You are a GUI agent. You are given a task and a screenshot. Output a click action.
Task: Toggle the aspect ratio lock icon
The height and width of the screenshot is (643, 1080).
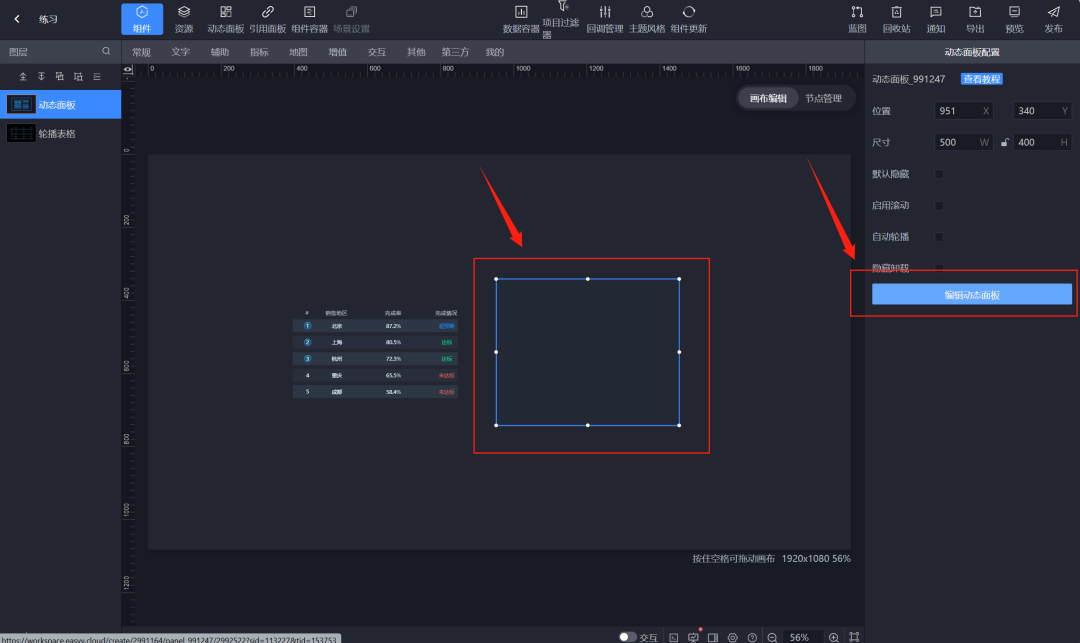[1004, 143]
